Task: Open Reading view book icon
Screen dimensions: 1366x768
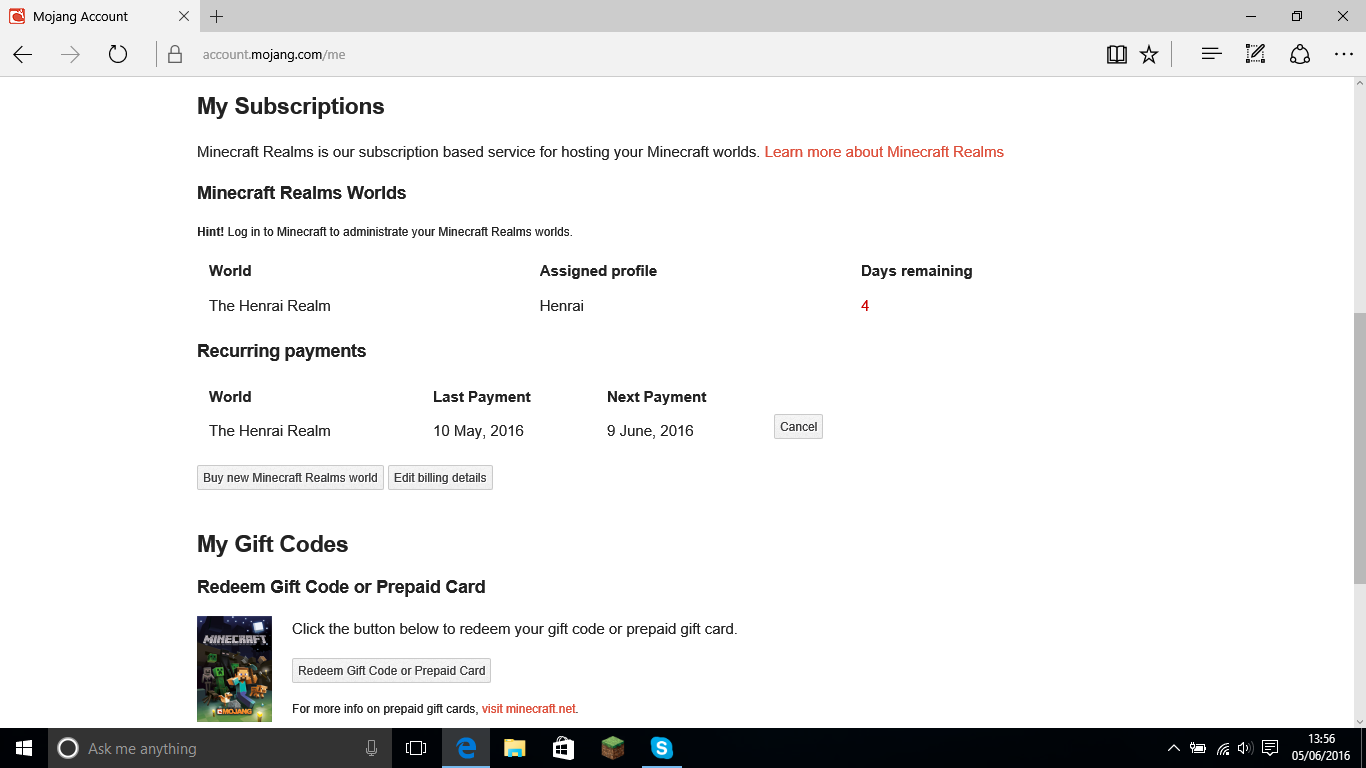Action: click(x=1117, y=55)
